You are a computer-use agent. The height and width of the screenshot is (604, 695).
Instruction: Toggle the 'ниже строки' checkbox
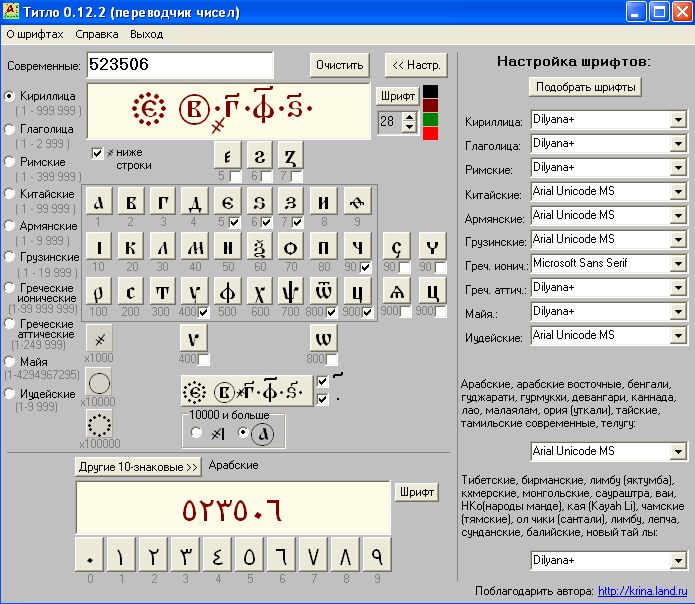point(97,153)
